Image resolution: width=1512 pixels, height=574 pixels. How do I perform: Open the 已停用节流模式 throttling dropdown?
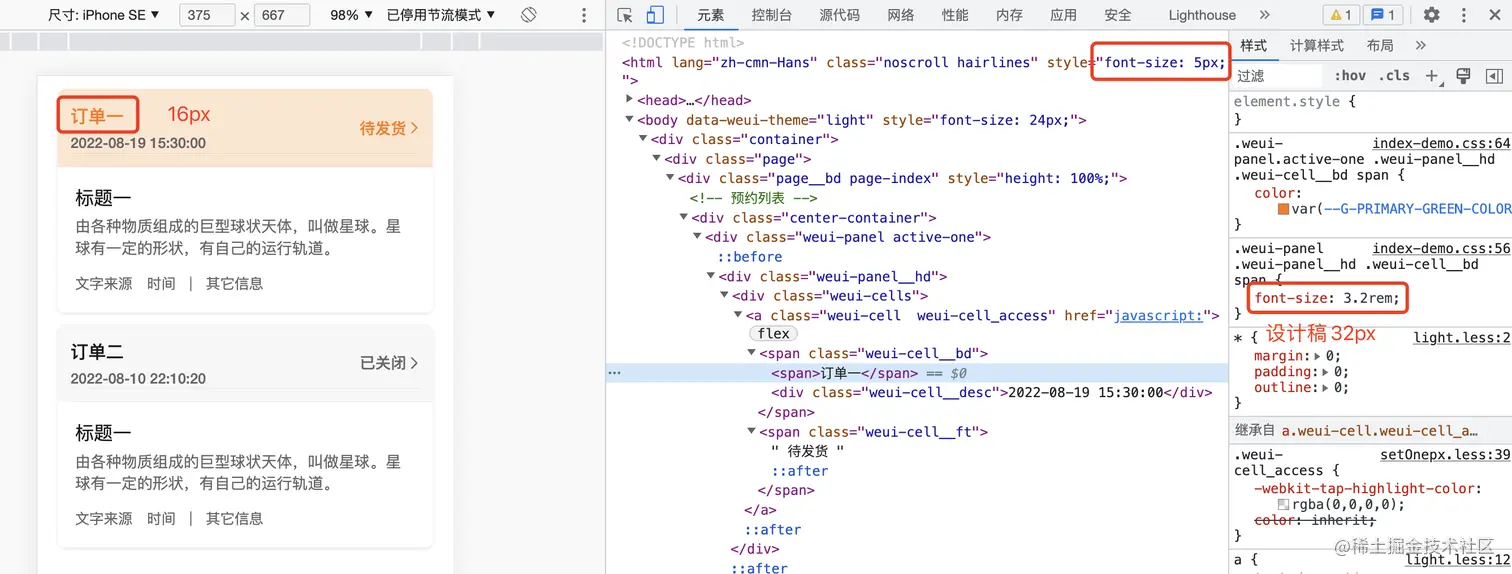(441, 15)
